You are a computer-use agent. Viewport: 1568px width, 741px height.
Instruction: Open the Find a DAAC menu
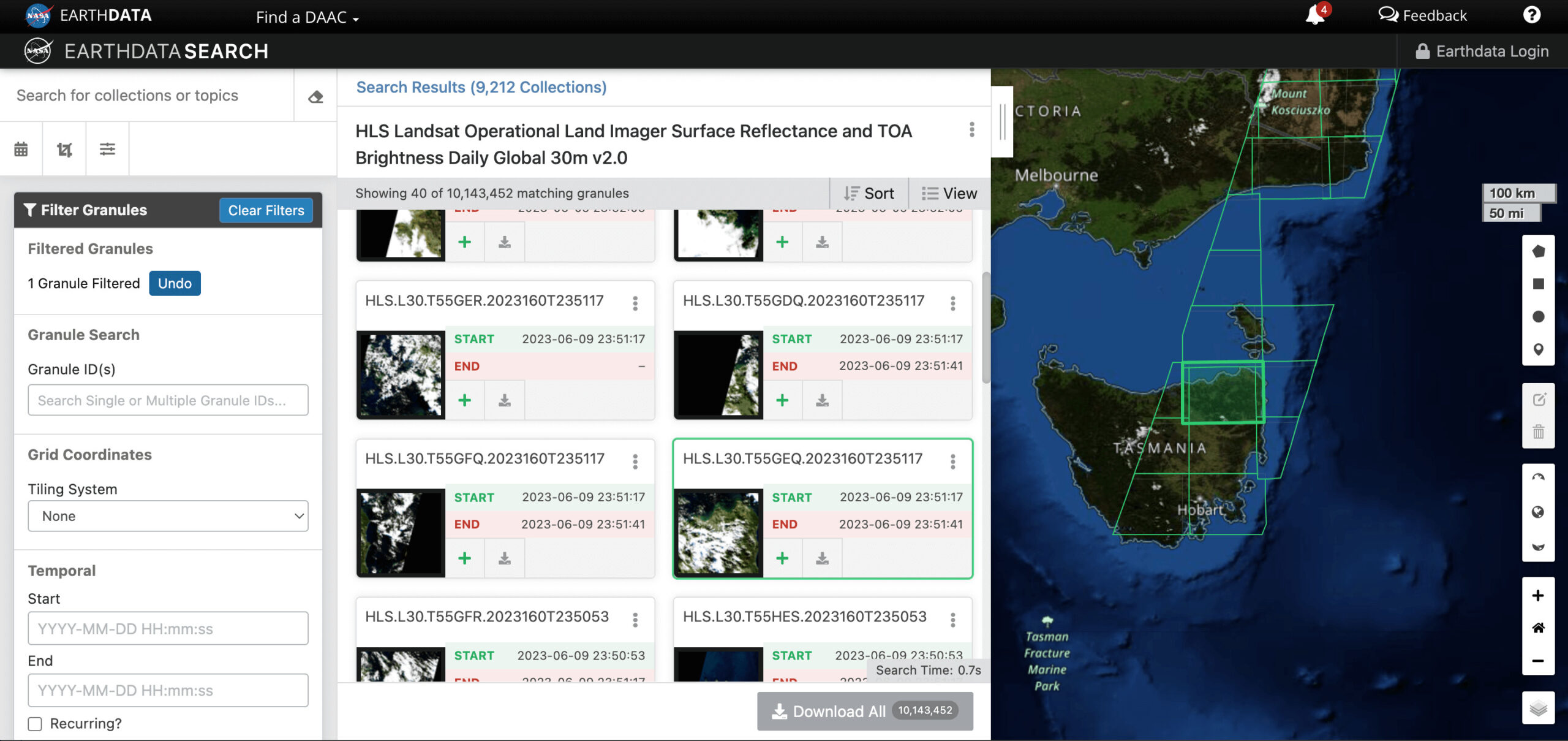[x=307, y=17]
